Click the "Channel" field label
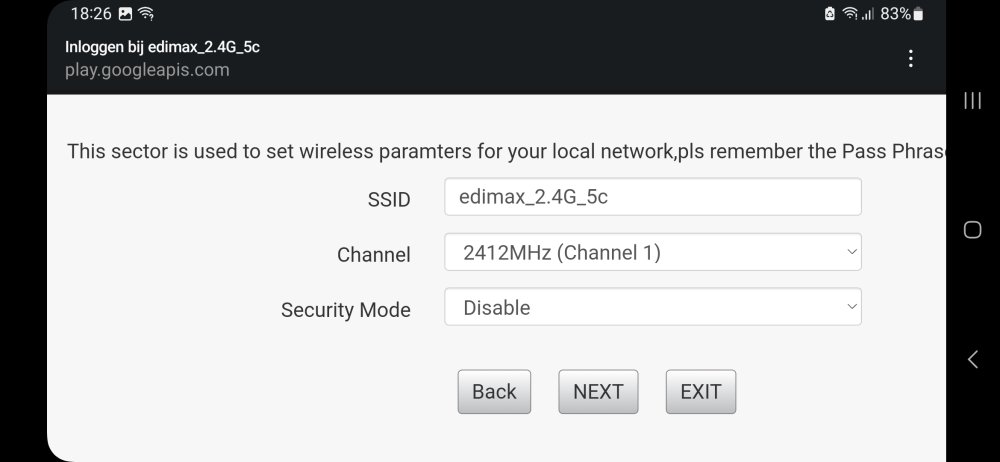 click(373, 255)
